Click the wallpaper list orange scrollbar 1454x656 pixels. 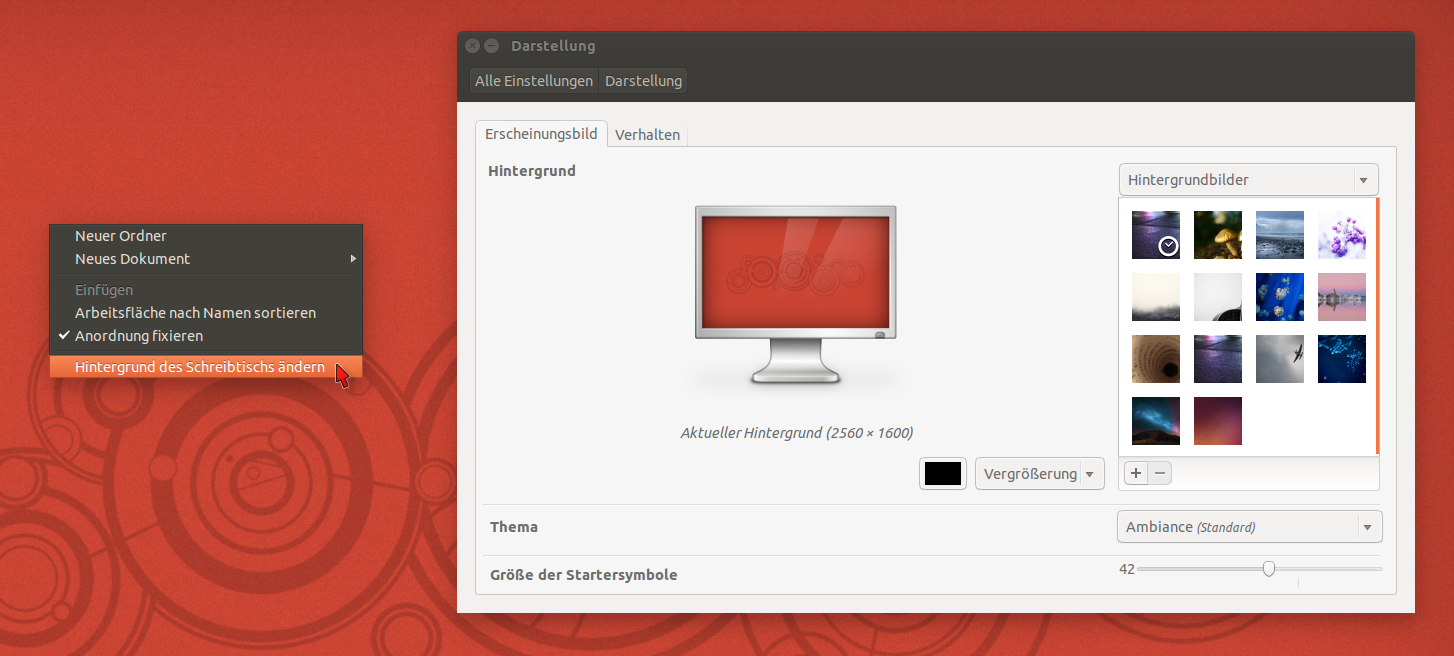coord(1377,325)
